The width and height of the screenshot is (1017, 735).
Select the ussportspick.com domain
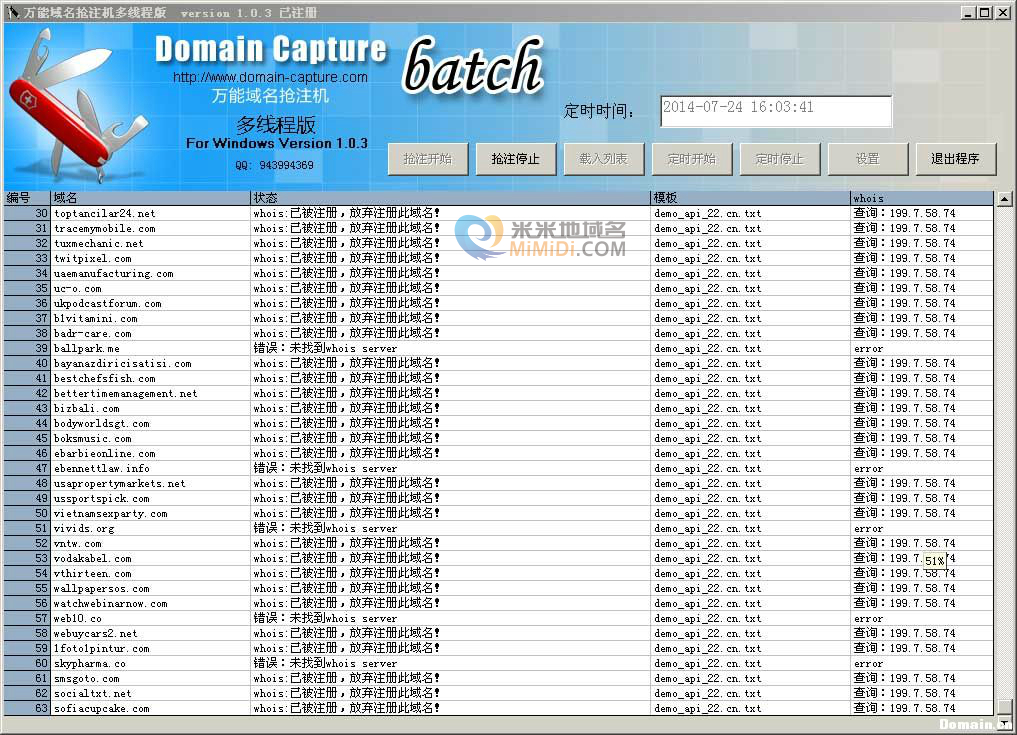point(102,498)
